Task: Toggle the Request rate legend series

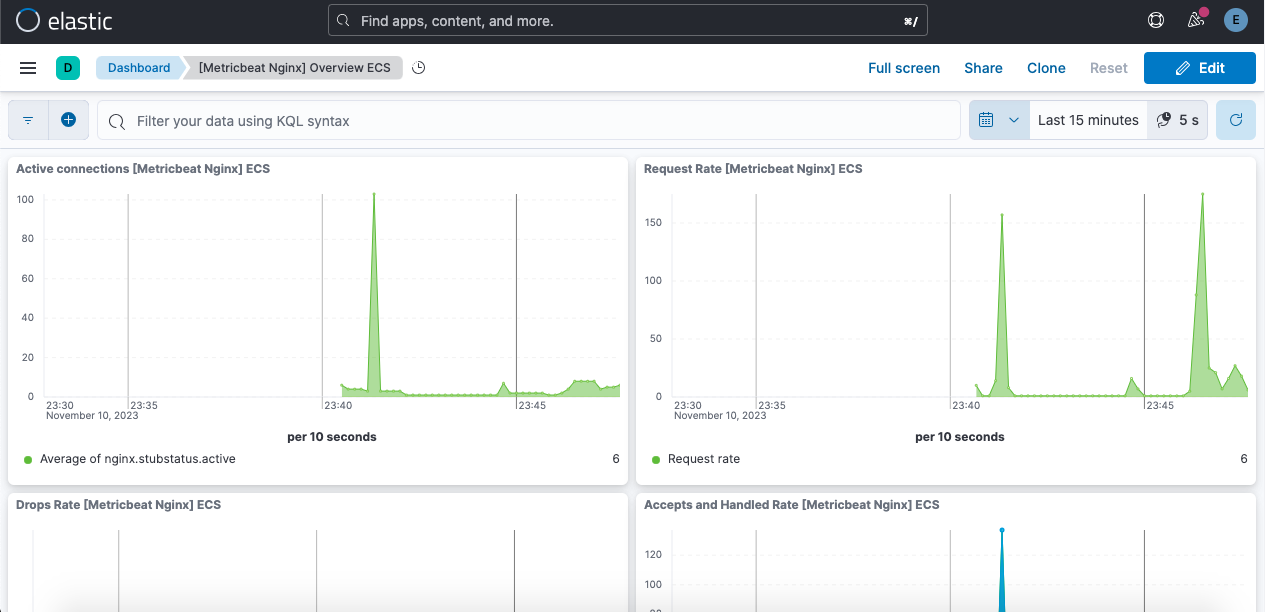Action: pos(703,459)
